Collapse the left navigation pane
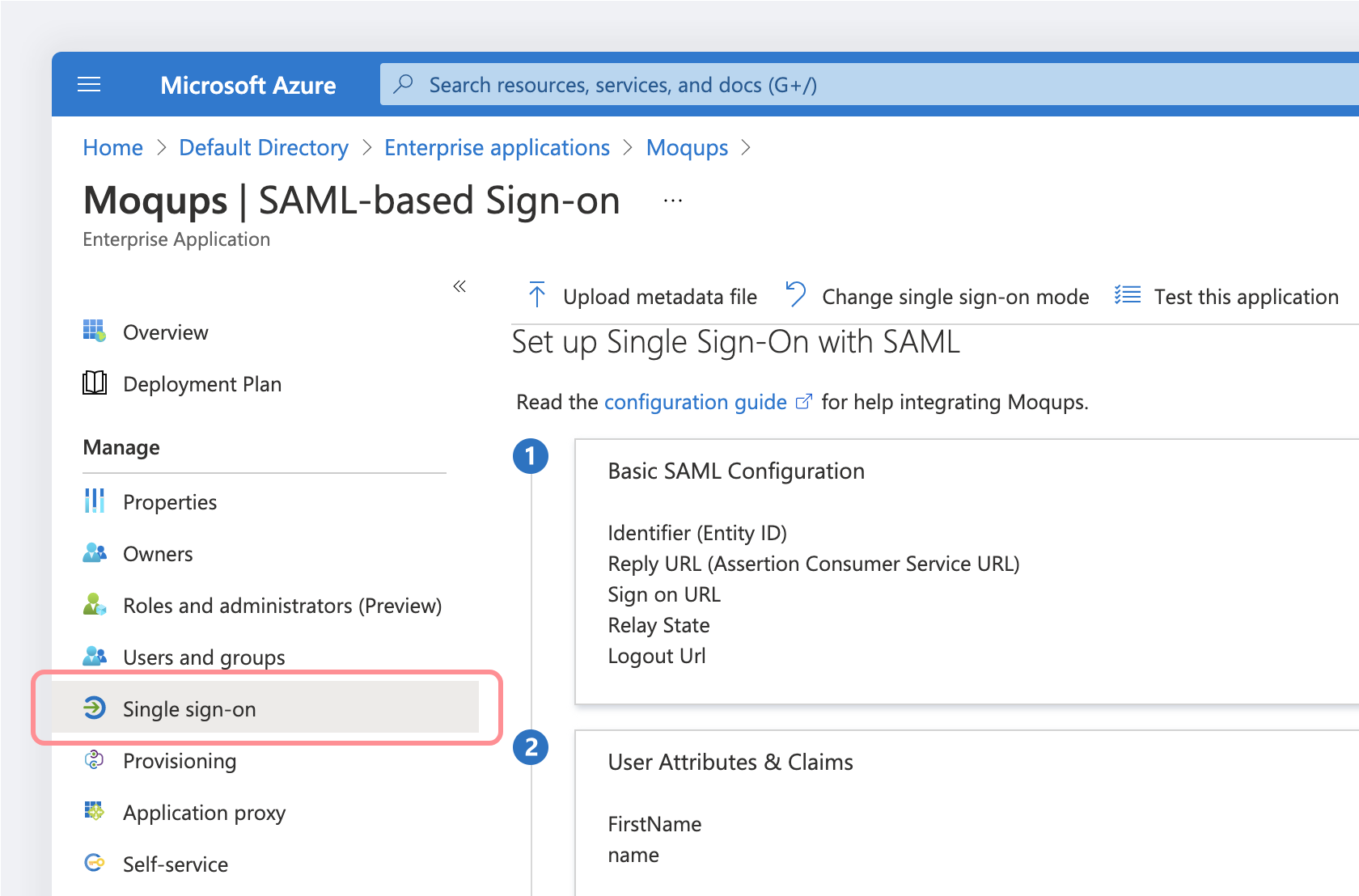Screen dimensions: 1359x896 [x=459, y=286]
